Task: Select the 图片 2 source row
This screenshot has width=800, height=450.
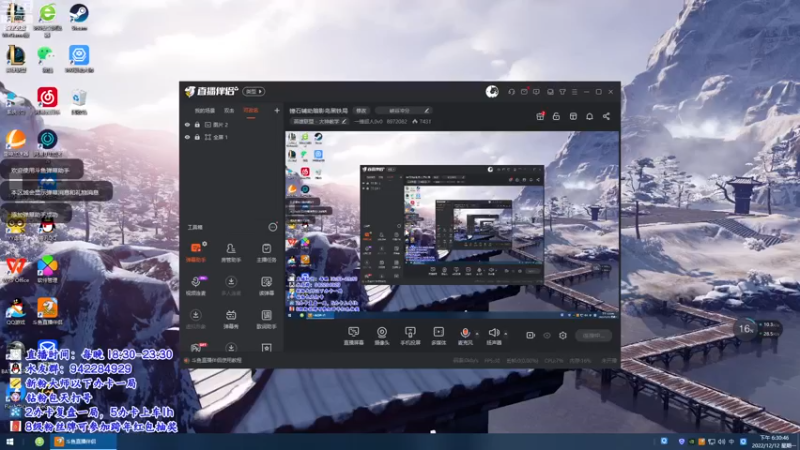Action: [x=232, y=124]
